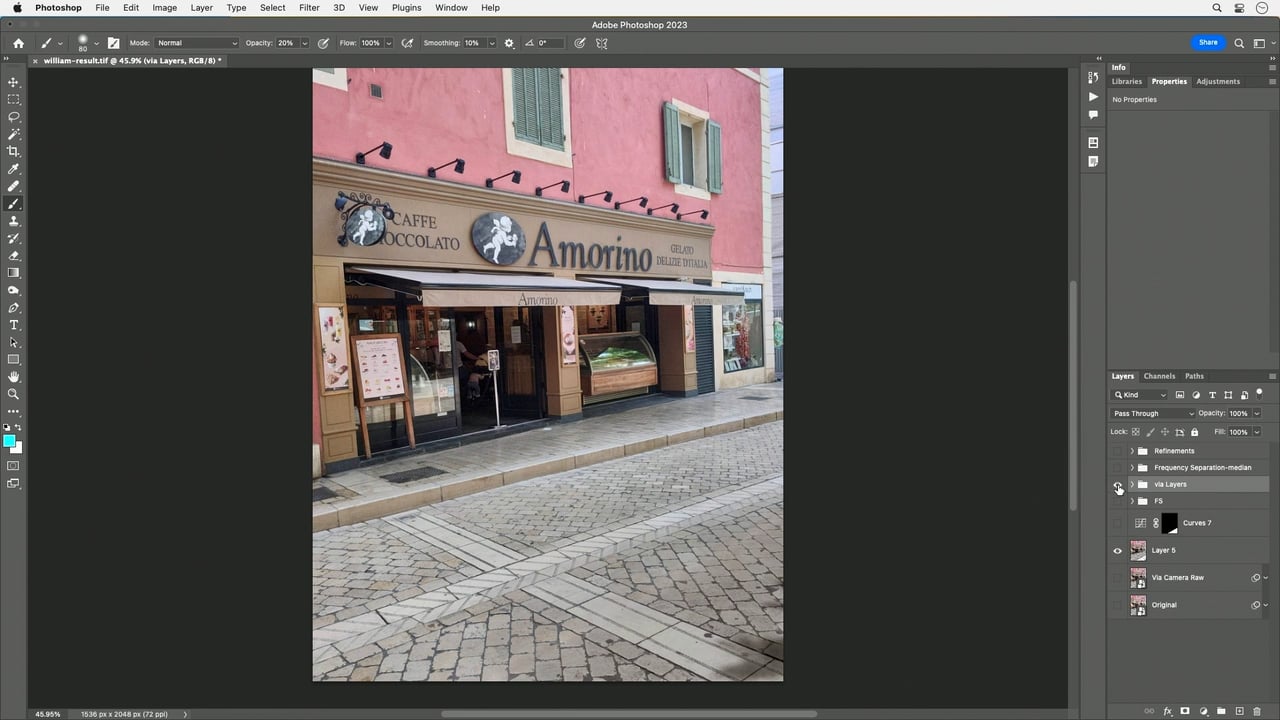Show the Original layer

click(1118, 605)
